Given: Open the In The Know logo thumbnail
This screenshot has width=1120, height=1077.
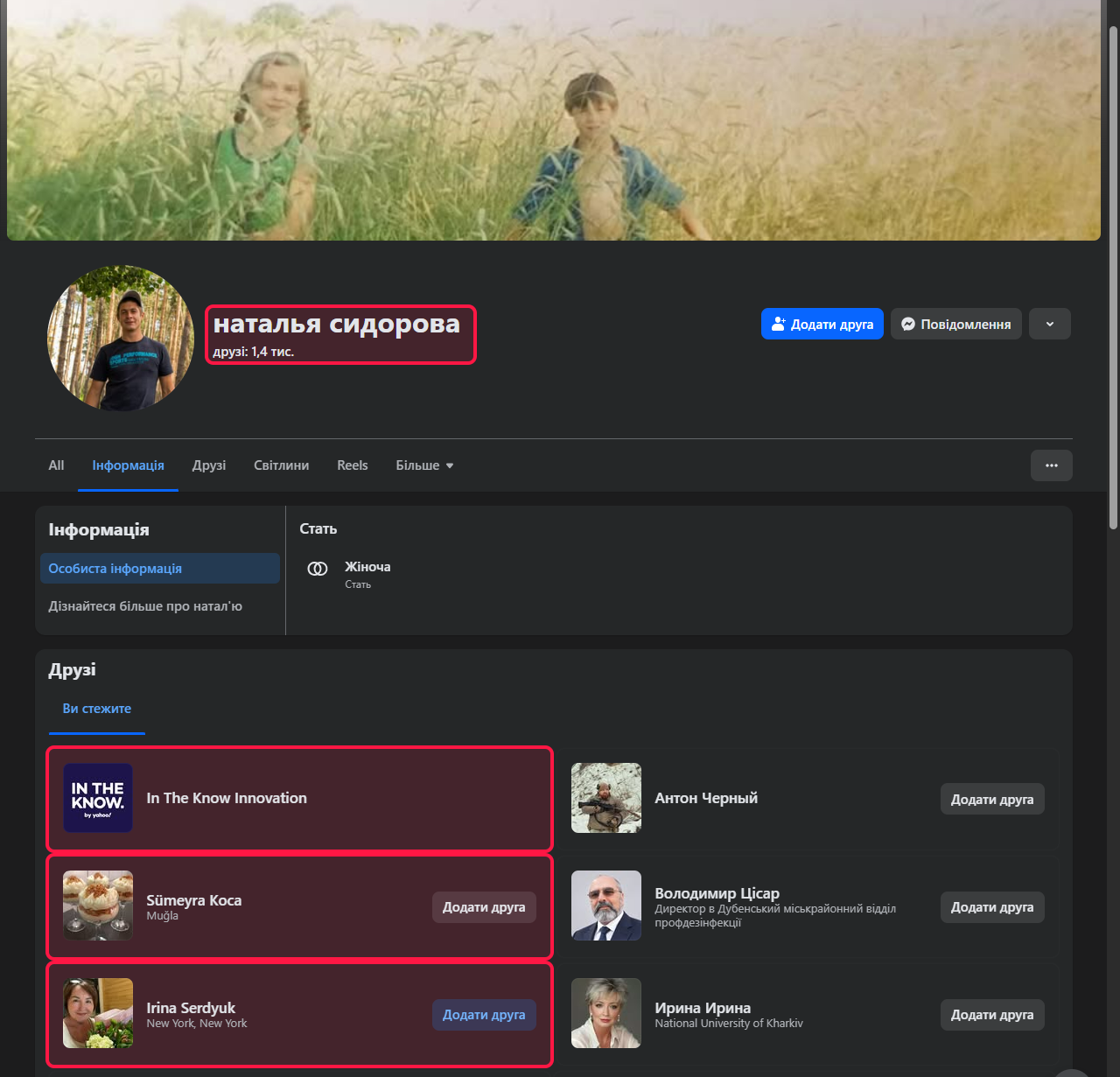Looking at the screenshot, I should tap(98, 798).
